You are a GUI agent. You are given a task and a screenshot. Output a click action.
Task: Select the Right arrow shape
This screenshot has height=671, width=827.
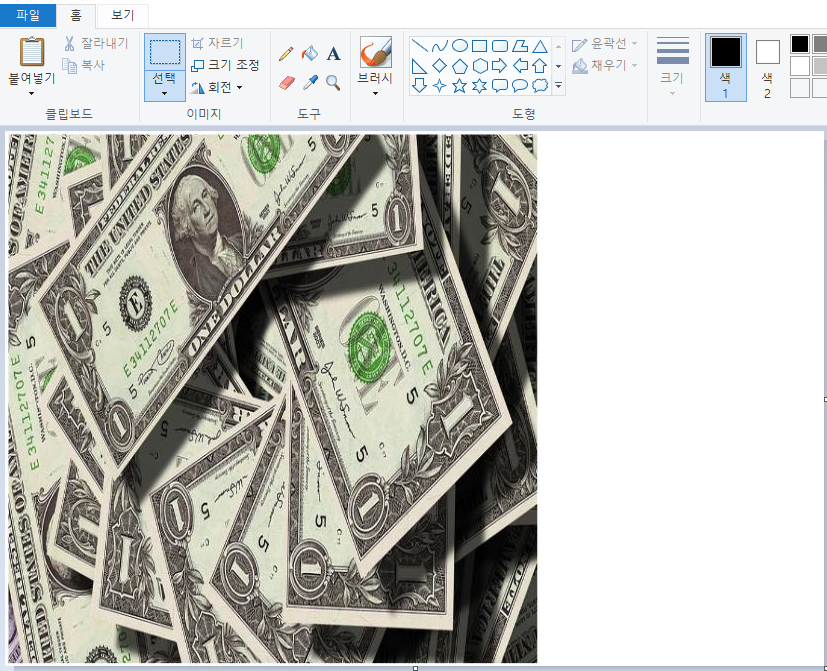[499, 66]
